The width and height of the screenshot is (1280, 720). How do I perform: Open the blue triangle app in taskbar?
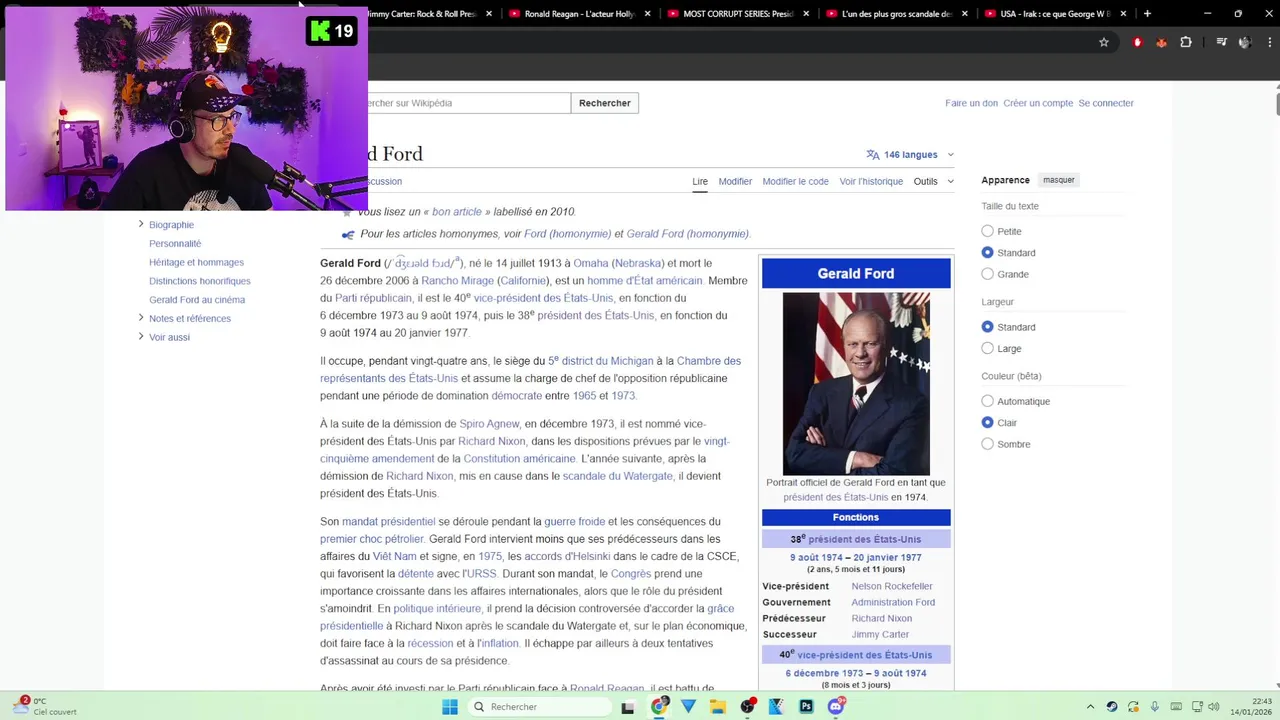point(688,707)
